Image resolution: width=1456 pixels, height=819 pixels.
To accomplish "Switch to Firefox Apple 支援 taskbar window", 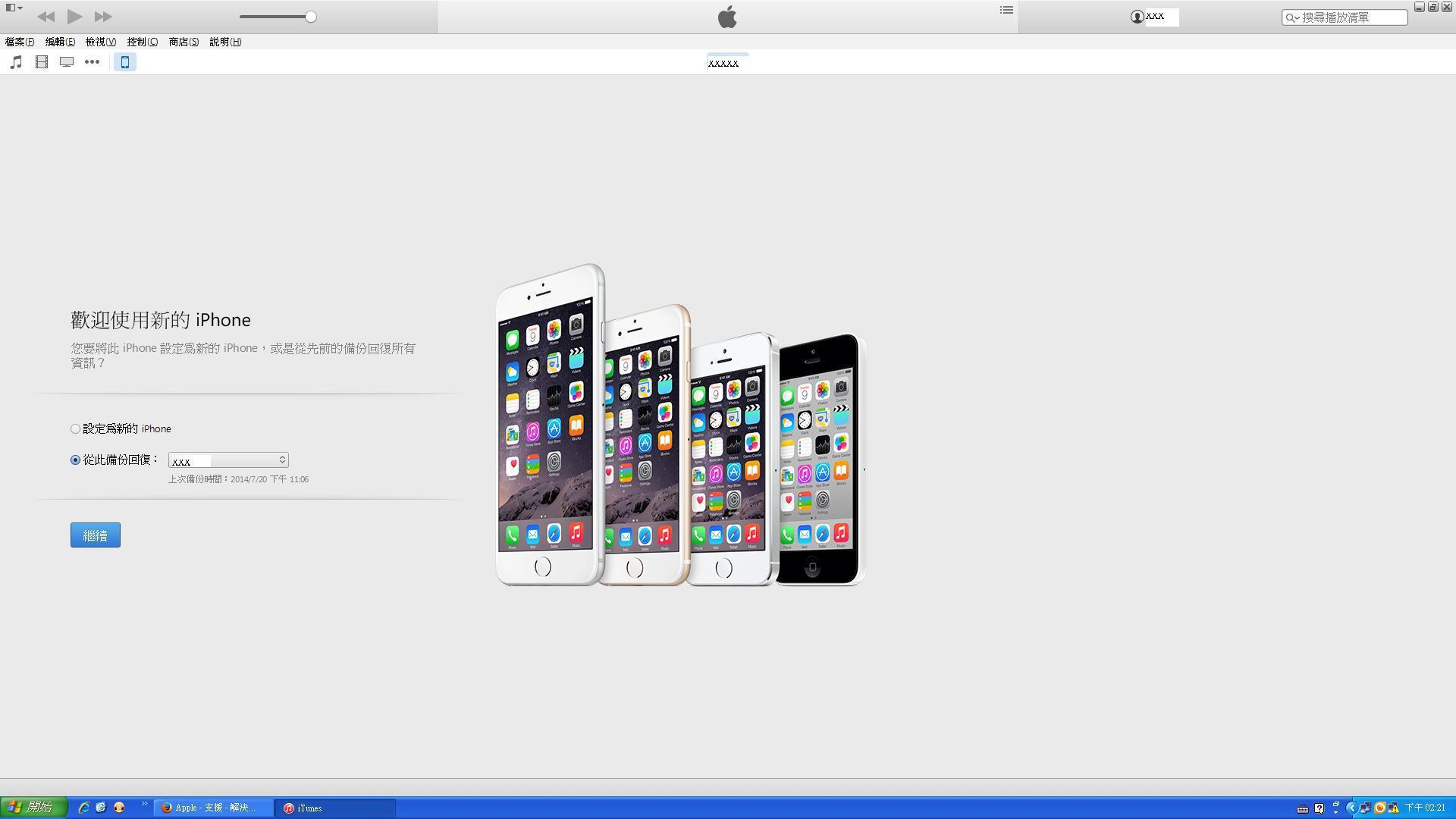I will coord(215,808).
